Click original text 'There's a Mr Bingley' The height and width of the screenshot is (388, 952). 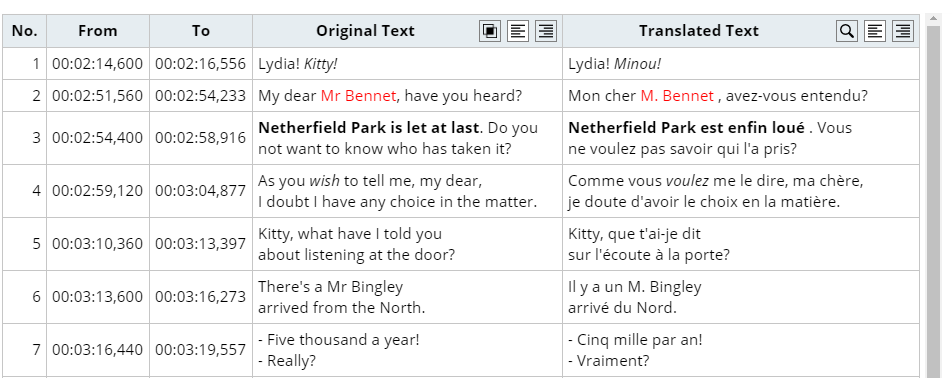coord(330,287)
